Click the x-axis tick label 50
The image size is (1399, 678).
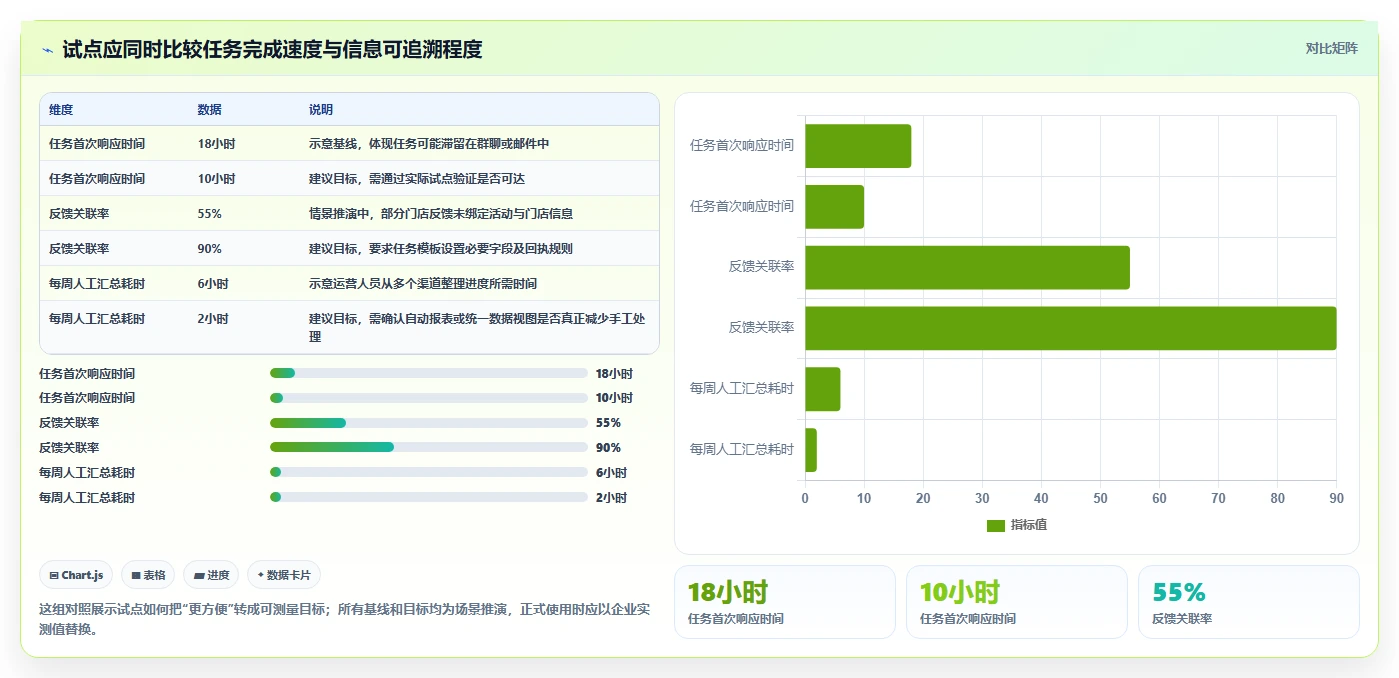click(x=1100, y=498)
